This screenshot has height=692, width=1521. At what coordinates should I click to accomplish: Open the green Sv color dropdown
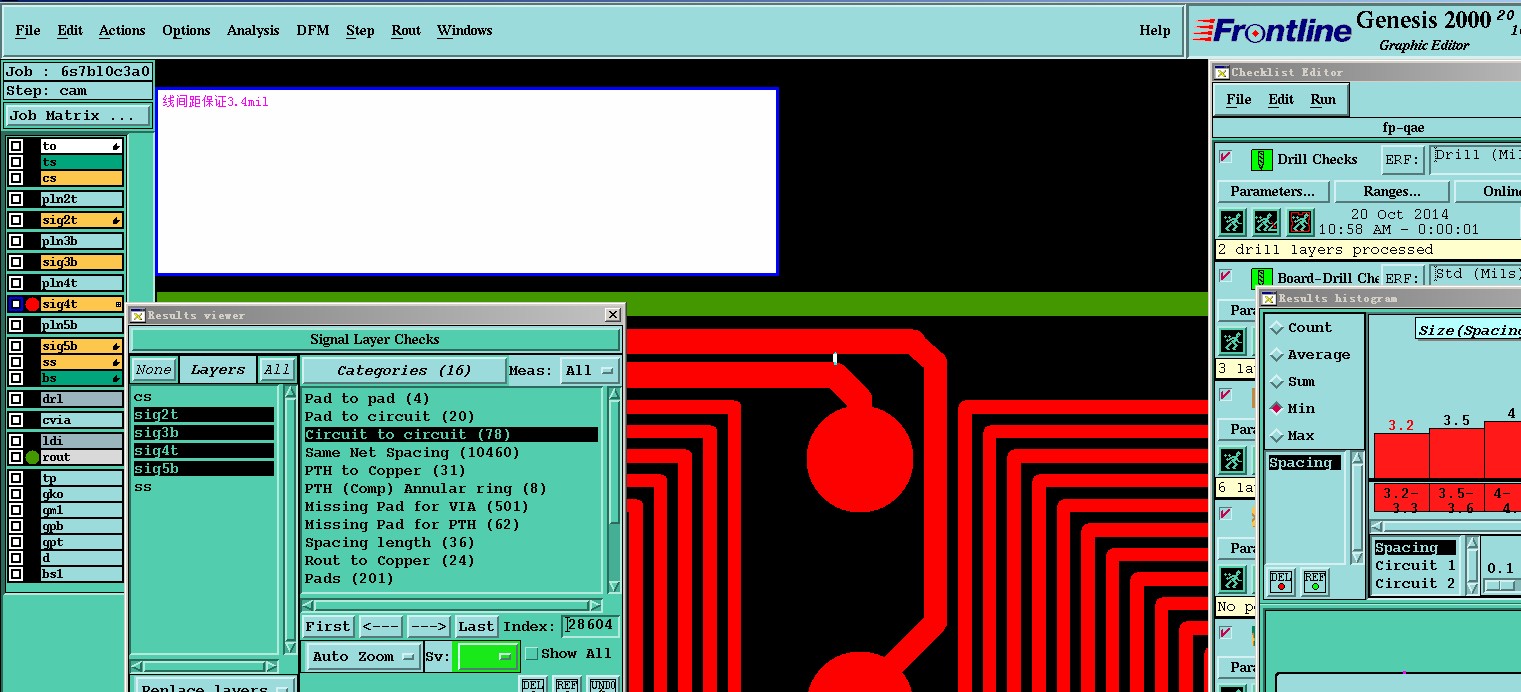[487, 657]
